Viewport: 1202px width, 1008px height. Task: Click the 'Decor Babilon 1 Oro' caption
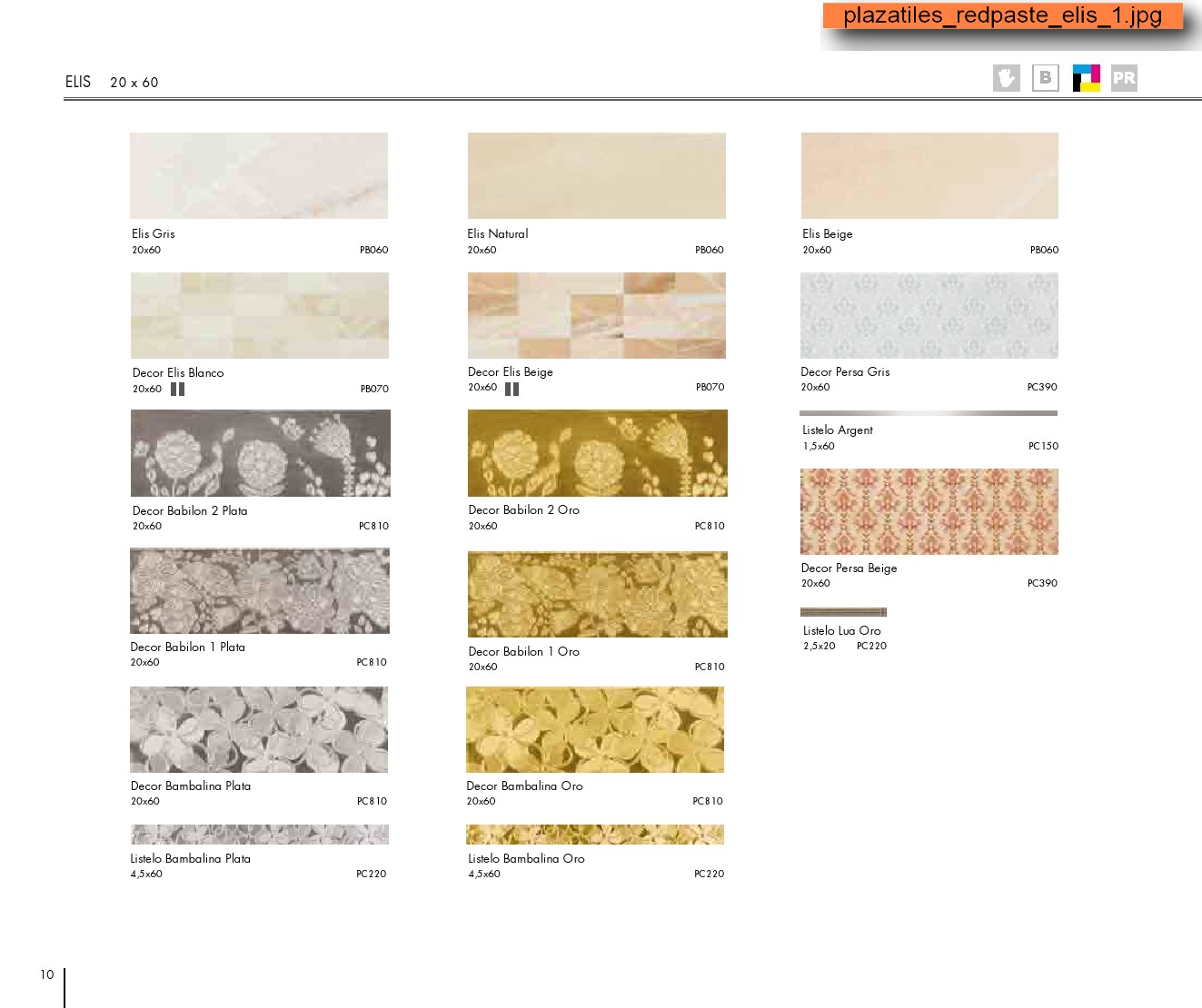click(x=524, y=651)
